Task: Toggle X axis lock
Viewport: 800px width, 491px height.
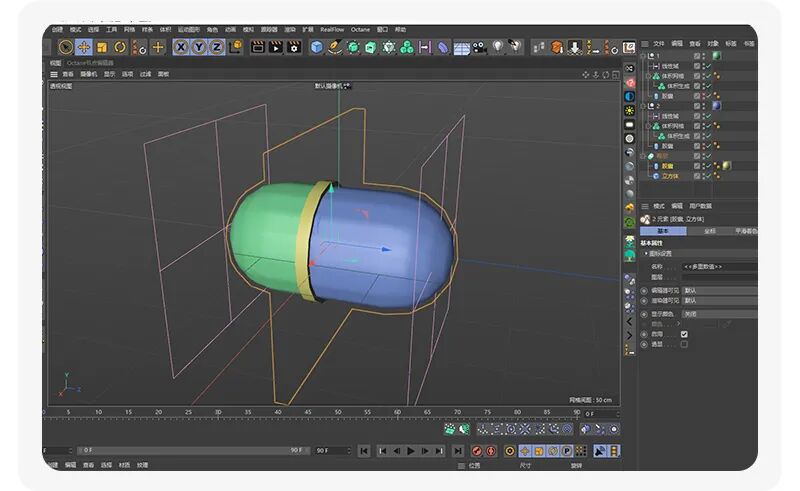Action: pyautogui.click(x=181, y=47)
